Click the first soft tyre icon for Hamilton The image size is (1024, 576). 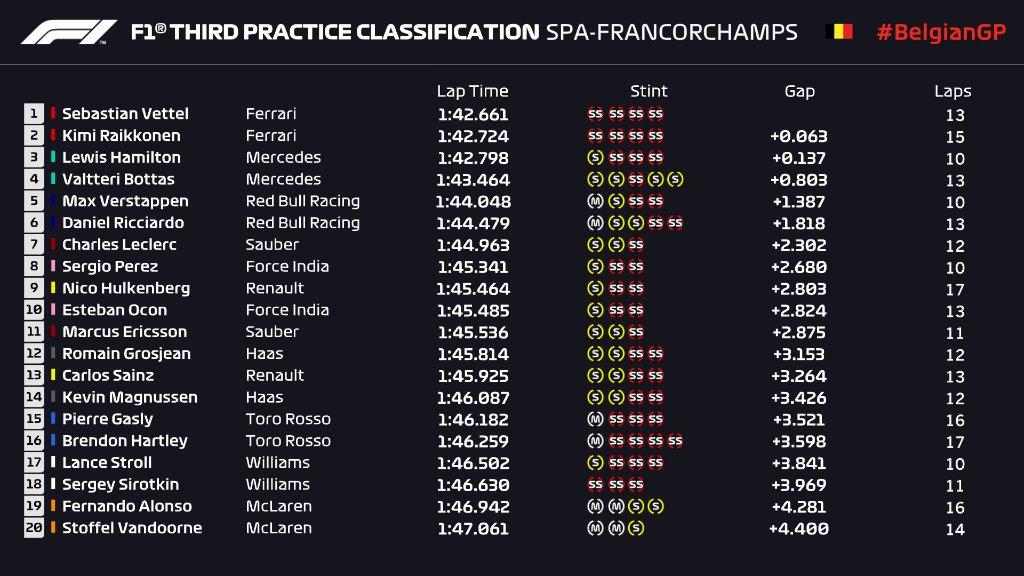pyautogui.click(x=595, y=158)
